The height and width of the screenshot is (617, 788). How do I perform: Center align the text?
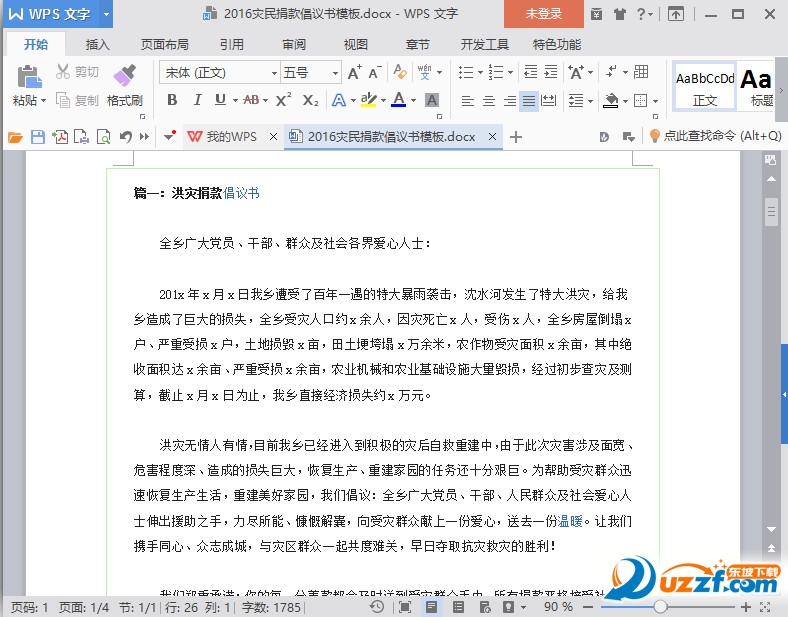point(488,100)
